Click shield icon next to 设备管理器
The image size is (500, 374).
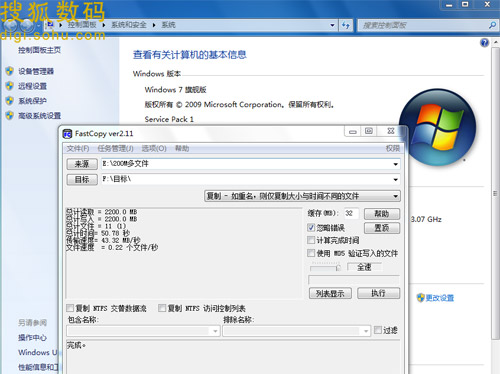click(x=9, y=71)
